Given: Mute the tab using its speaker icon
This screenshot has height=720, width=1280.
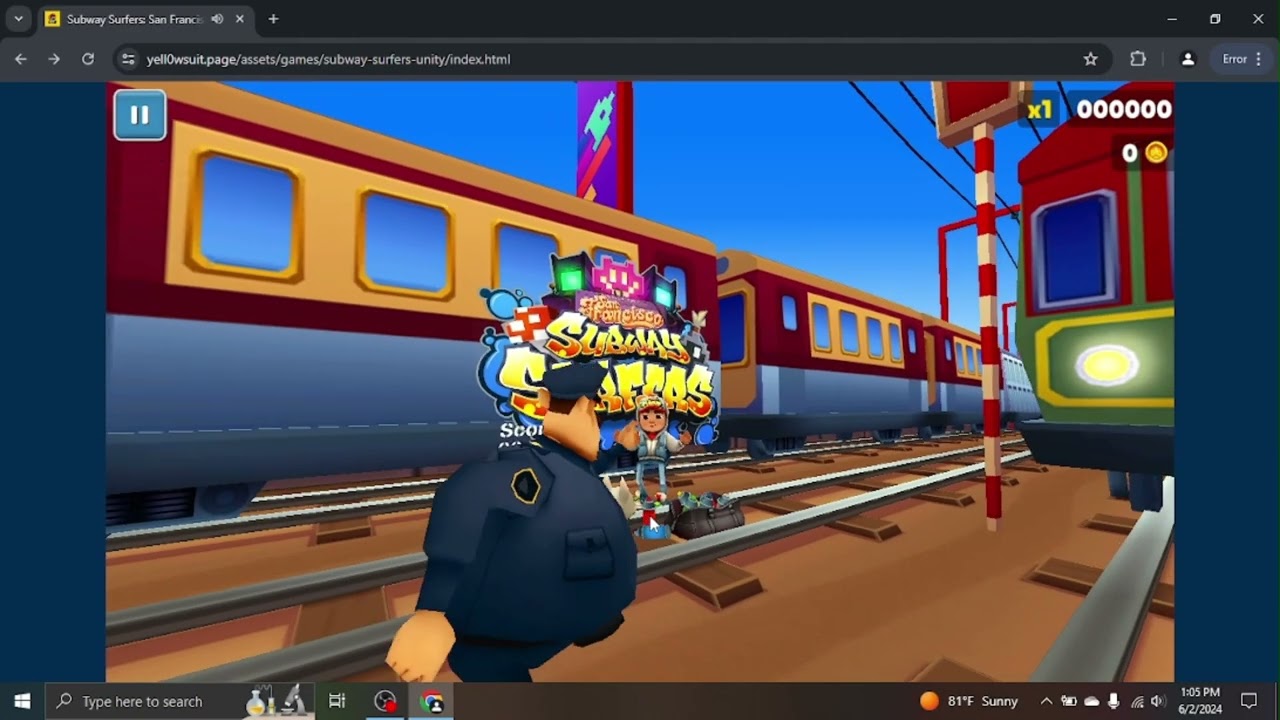Looking at the screenshot, I should pos(217,19).
